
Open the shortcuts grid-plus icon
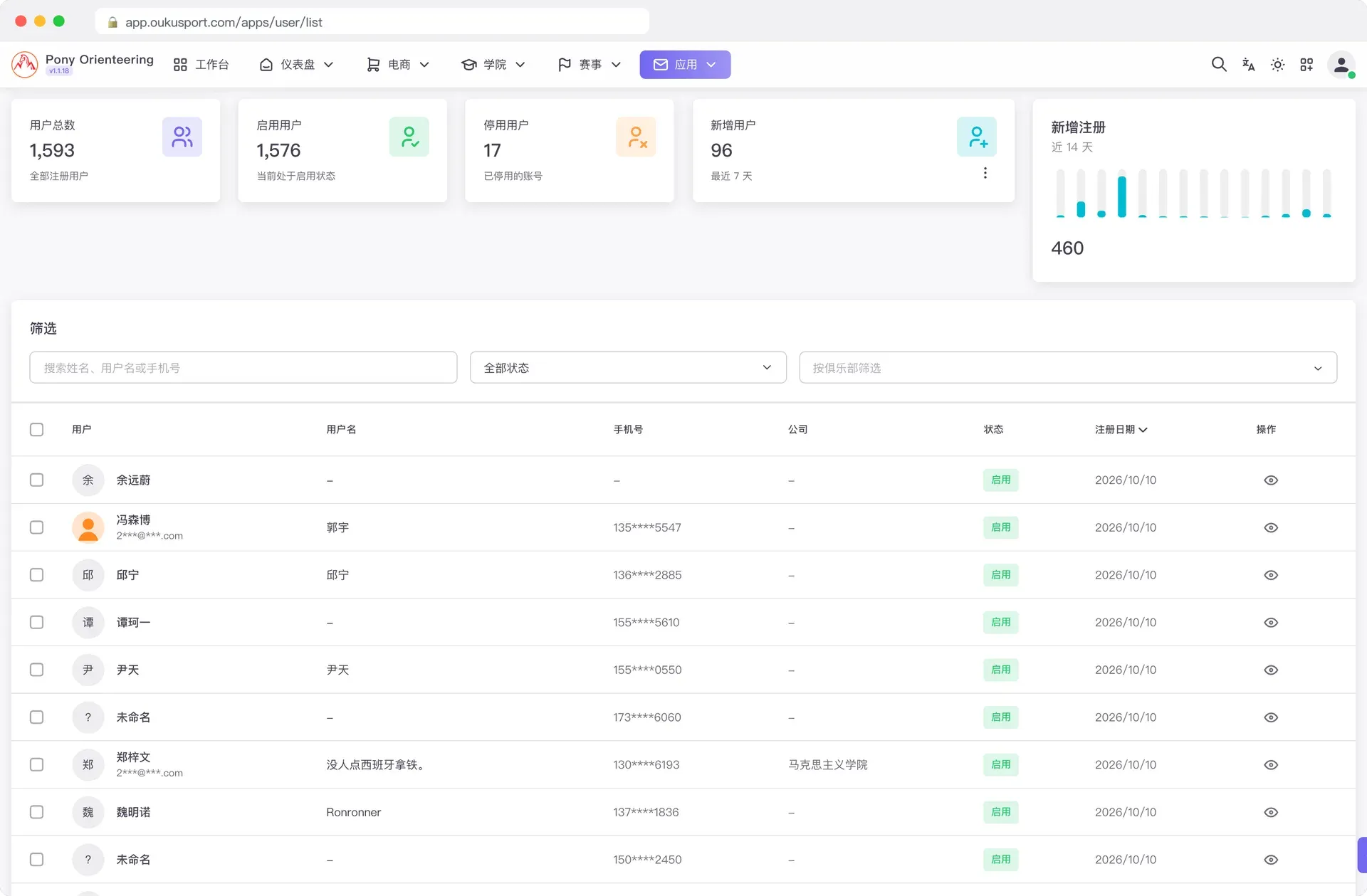point(1306,65)
